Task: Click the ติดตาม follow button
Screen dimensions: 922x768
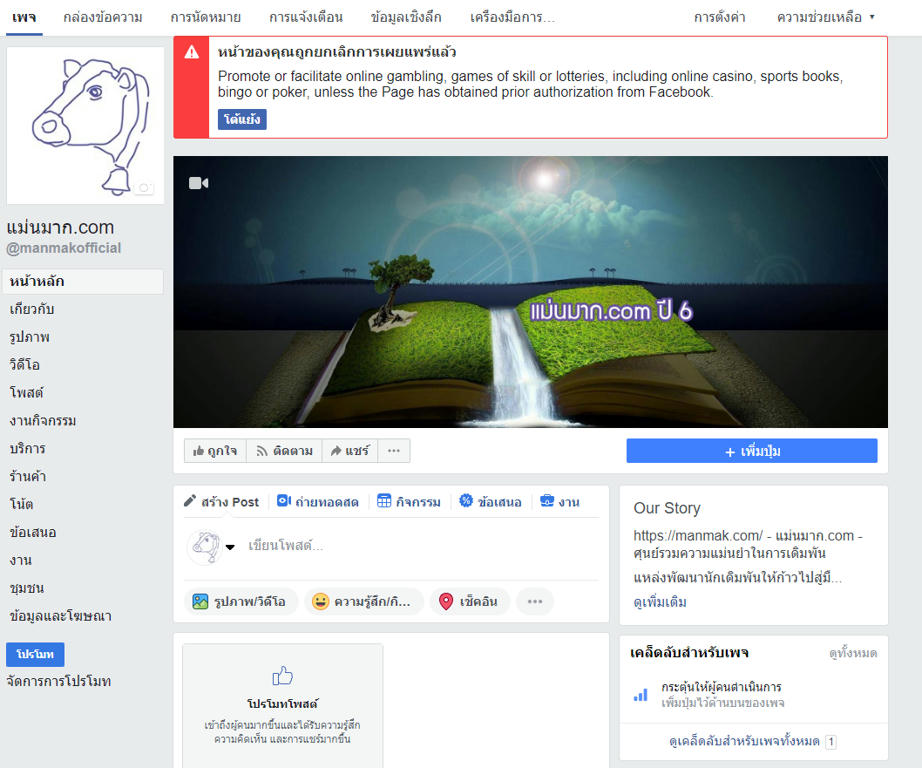Action: (x=285, y=451)
